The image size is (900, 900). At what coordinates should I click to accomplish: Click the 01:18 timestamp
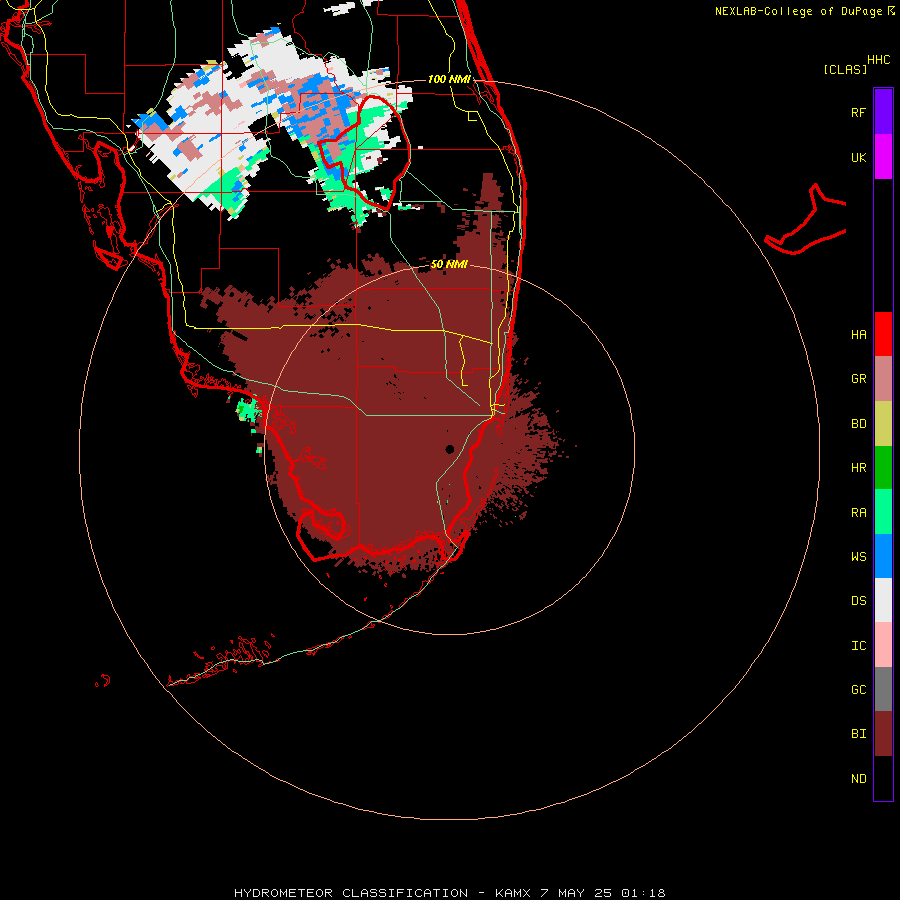coord(643,893)
